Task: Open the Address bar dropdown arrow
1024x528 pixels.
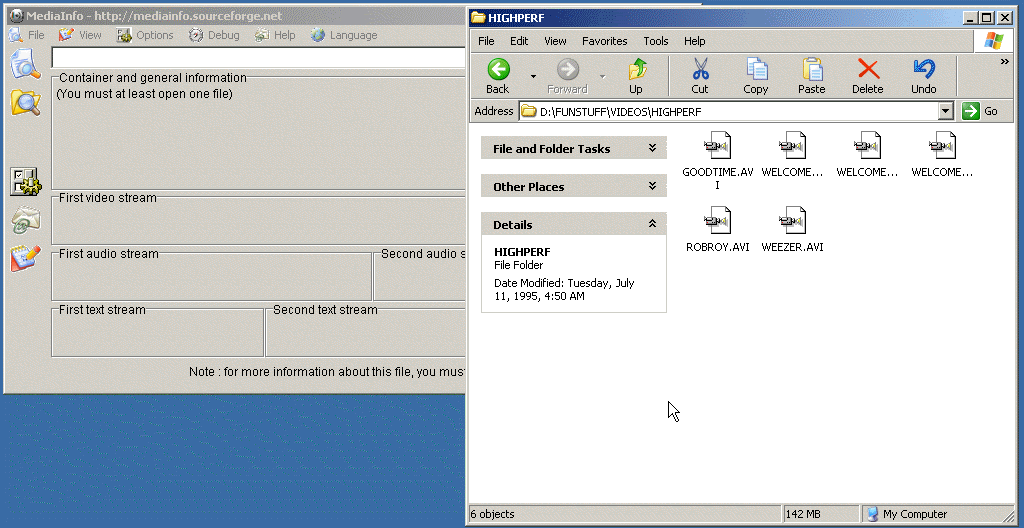Action: 946,112
